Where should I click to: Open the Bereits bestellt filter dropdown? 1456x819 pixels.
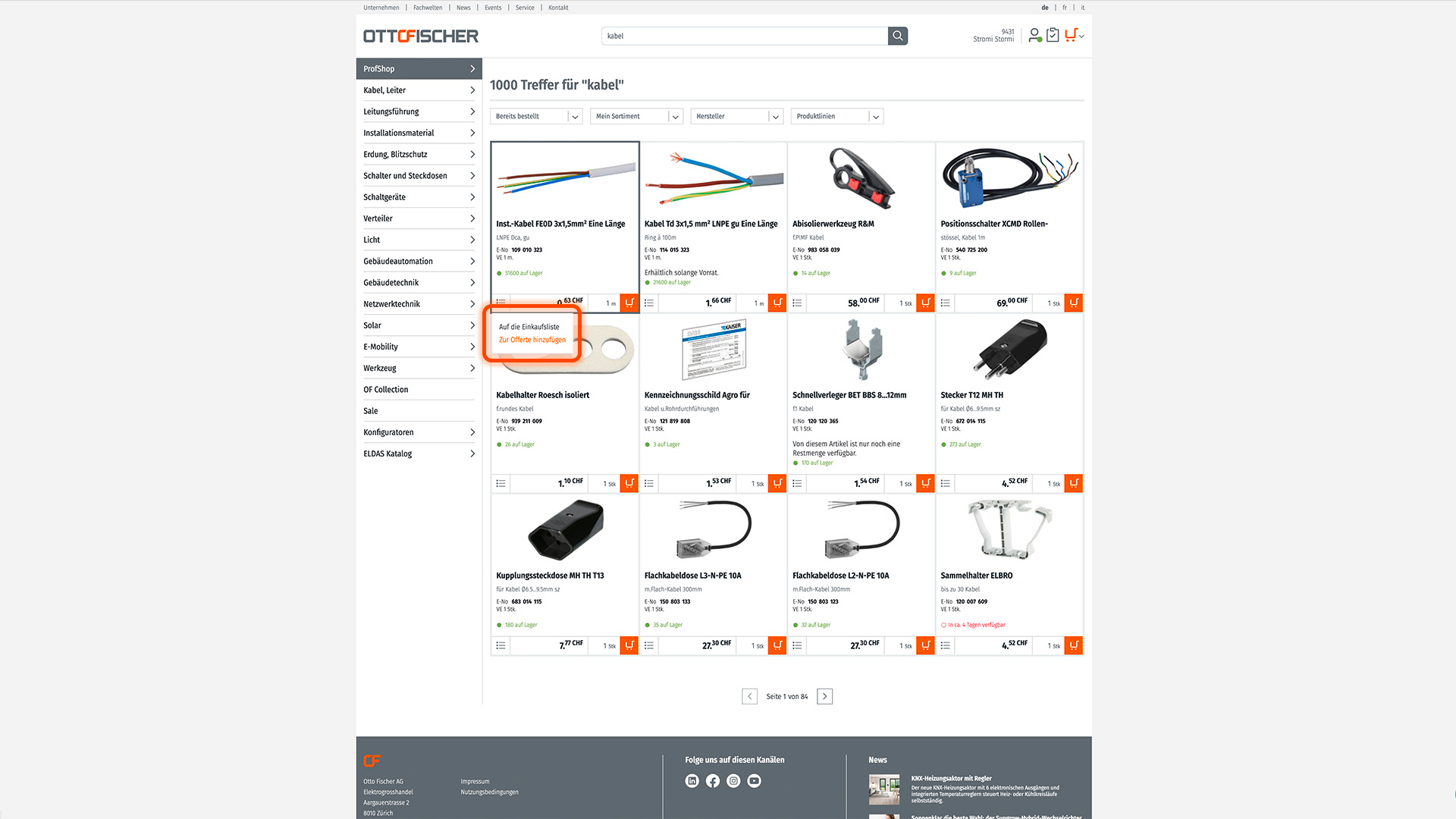click(x=536, y=116)
